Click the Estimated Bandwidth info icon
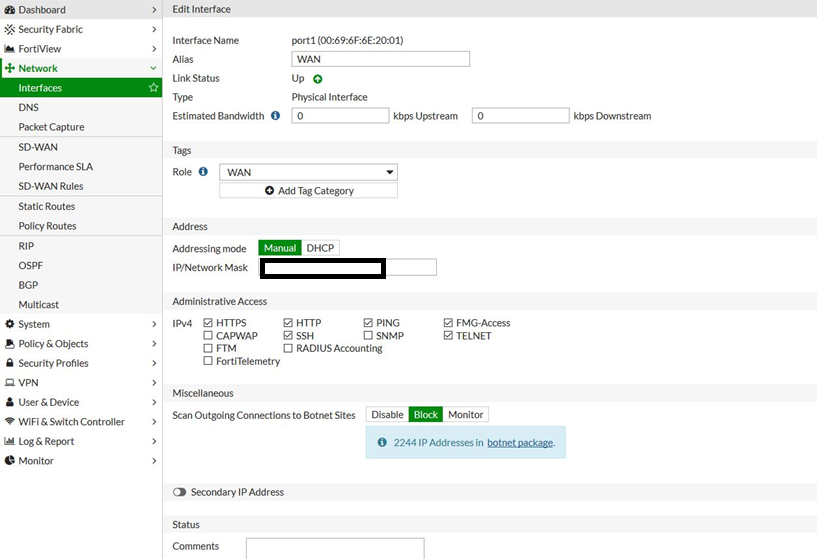The image size is (817, 559). coord(275,116)
